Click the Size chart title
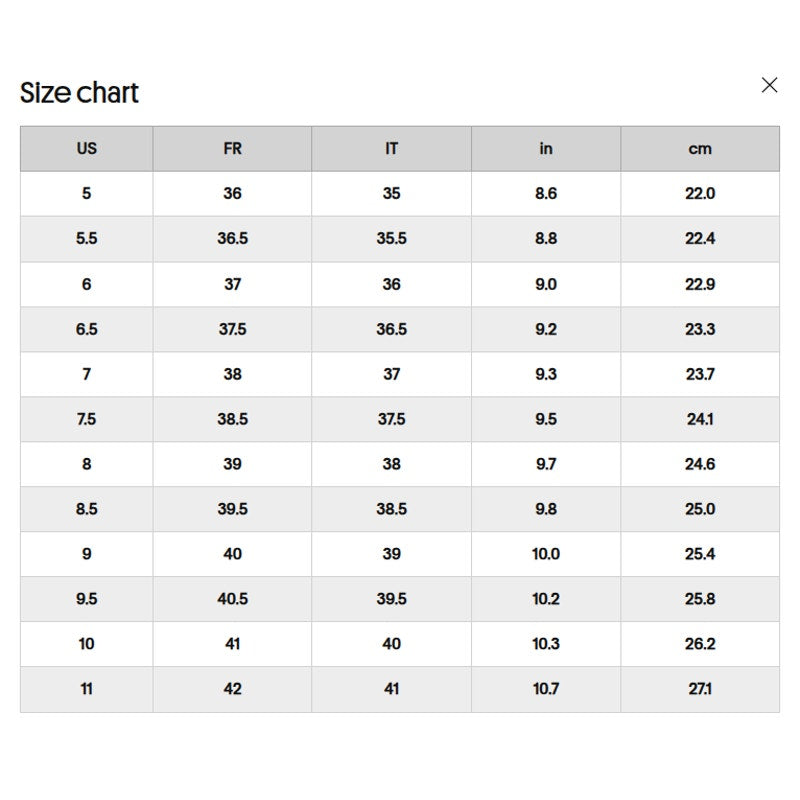800x800 pixels. point(79,93)
